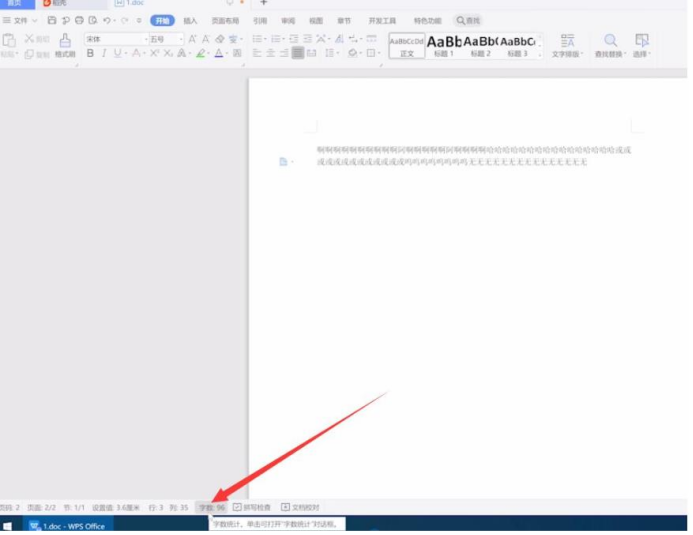Viewport: 693px width, 535px height.
Task: Align paragraph text to the left
Action: [257, 53]
